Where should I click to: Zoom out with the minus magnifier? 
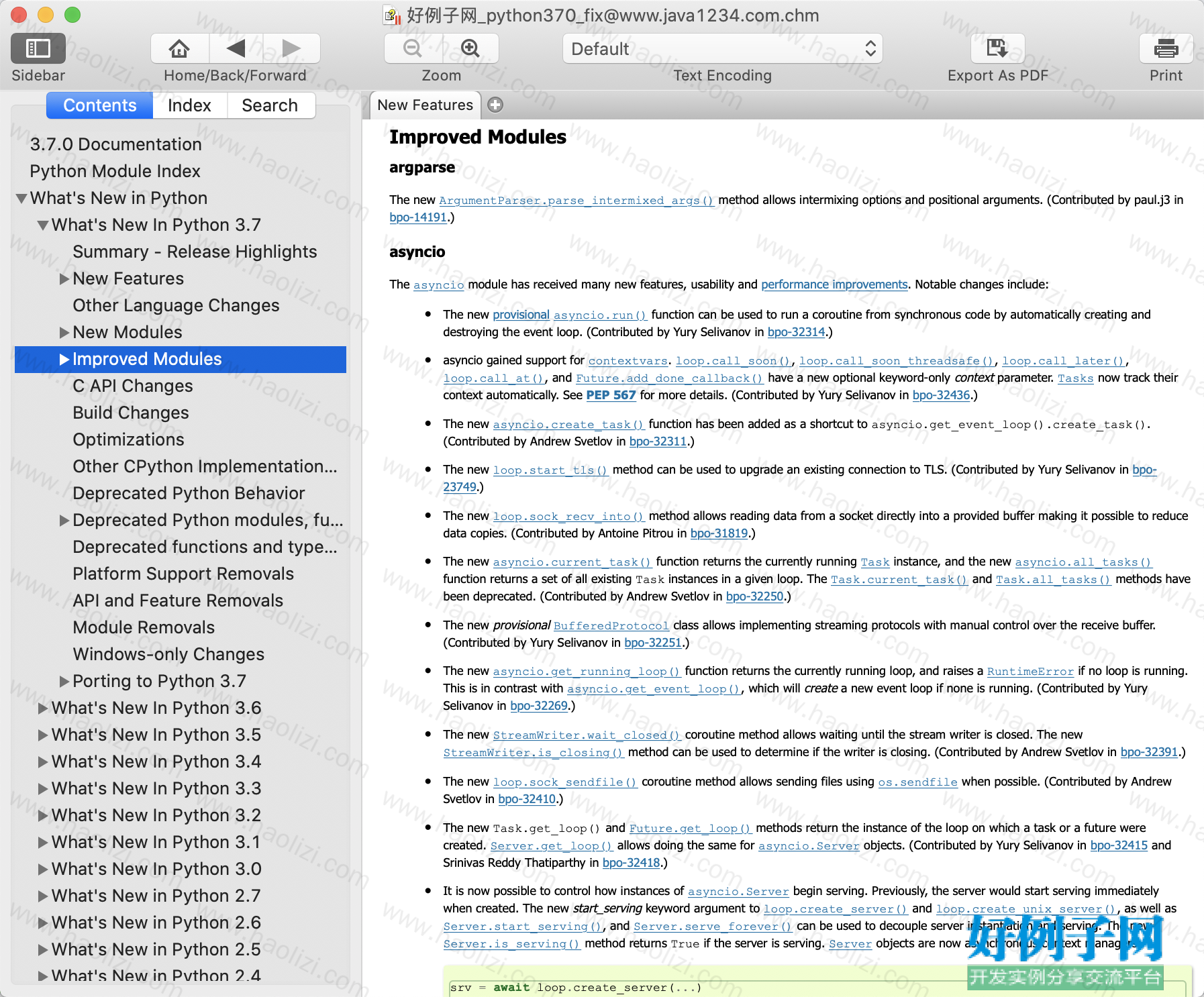[x=413, y=48]
